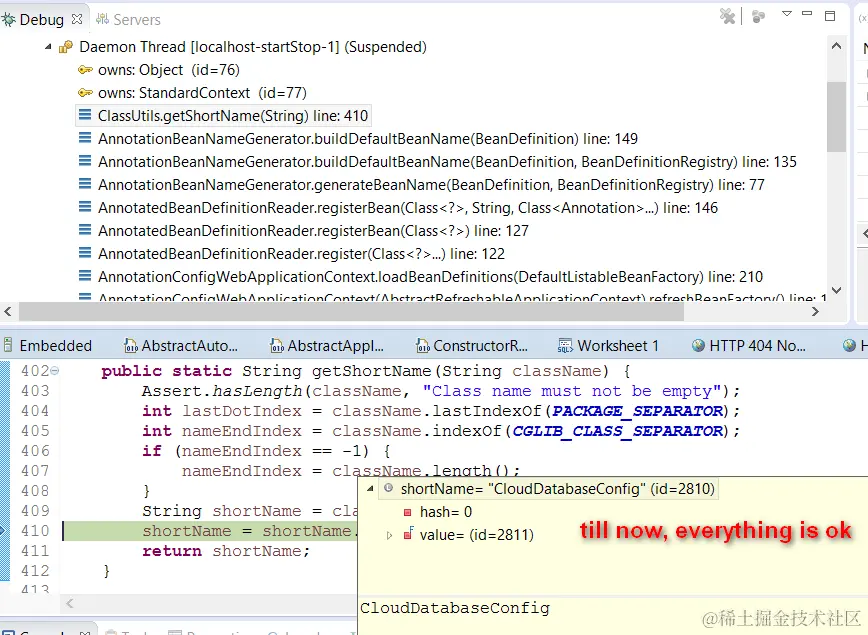
Task: Open the HTTP 404 No... browser tab
Action: pos(749,346)
